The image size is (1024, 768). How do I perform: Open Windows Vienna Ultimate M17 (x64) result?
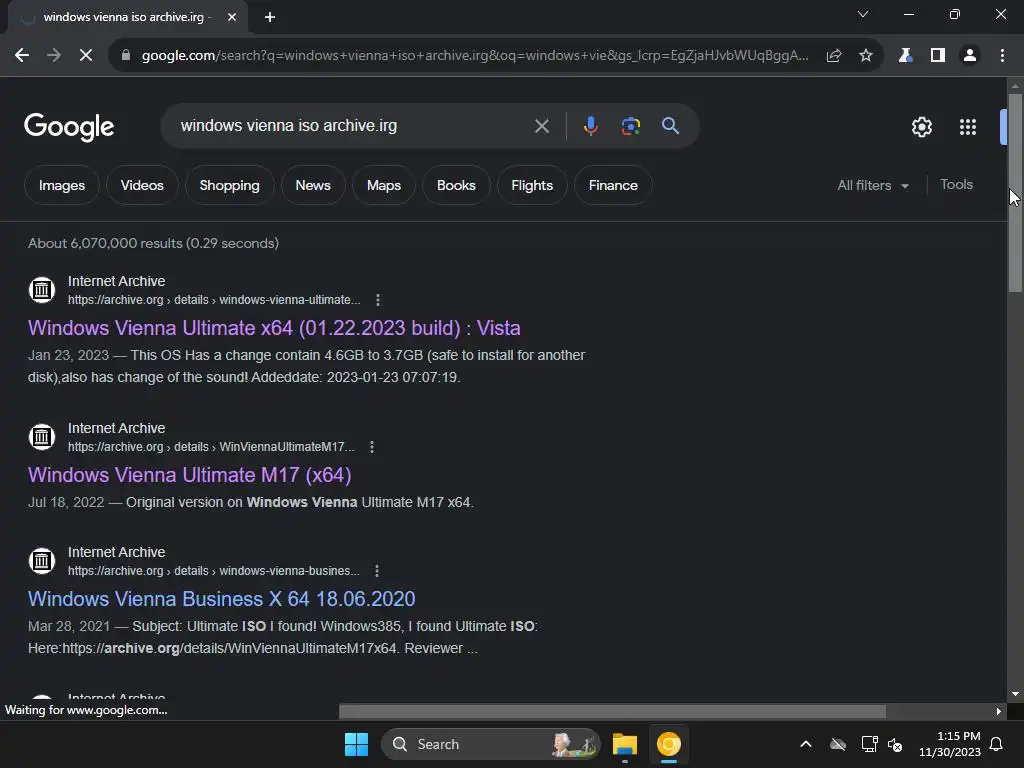(189, 475)
